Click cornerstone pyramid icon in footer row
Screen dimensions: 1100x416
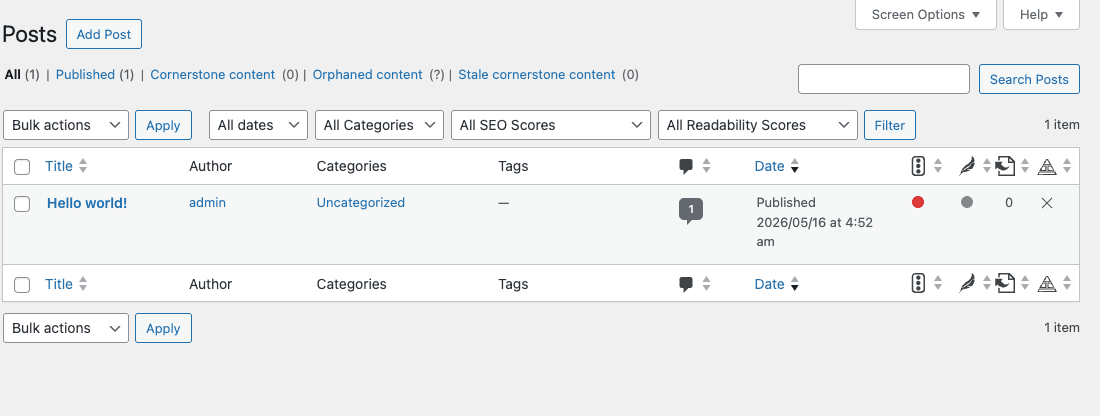pyautogui.click(x=1047, y=283)
